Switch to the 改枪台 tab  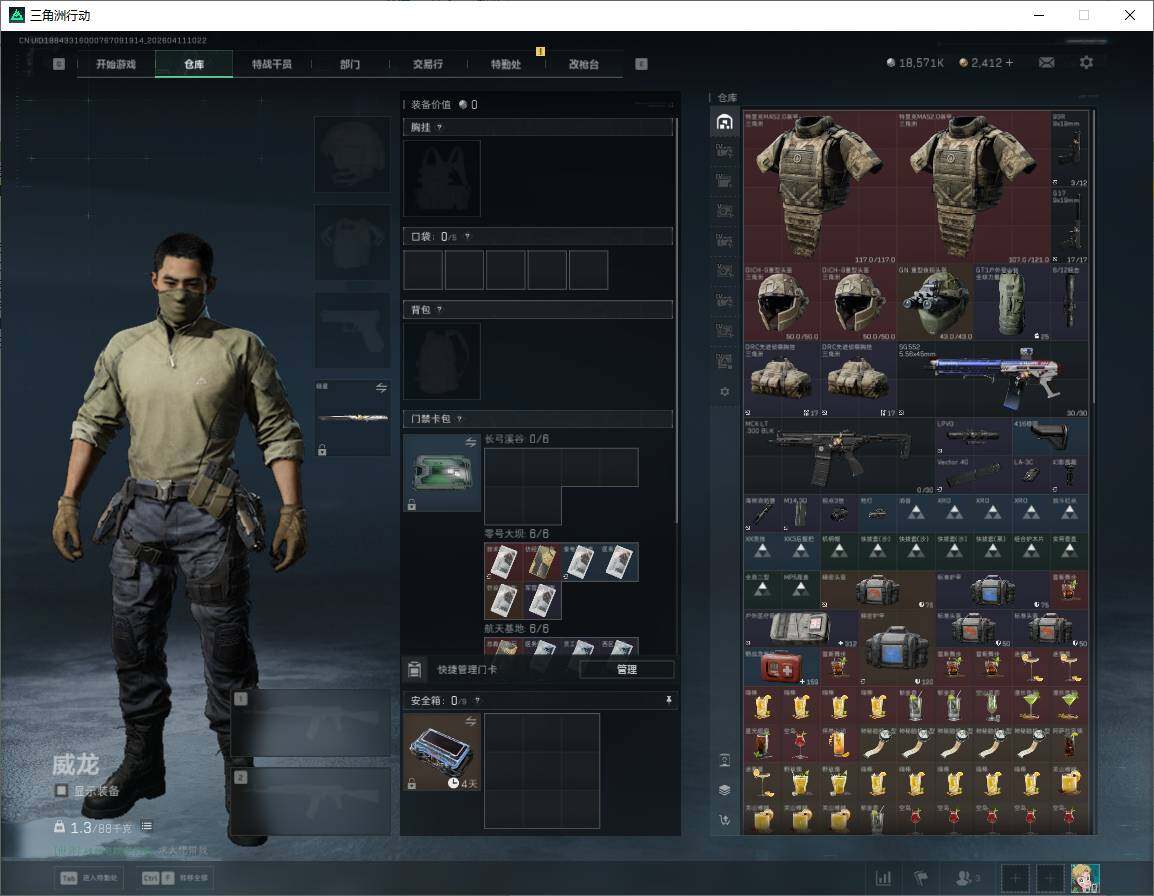[x=584, y=64]
